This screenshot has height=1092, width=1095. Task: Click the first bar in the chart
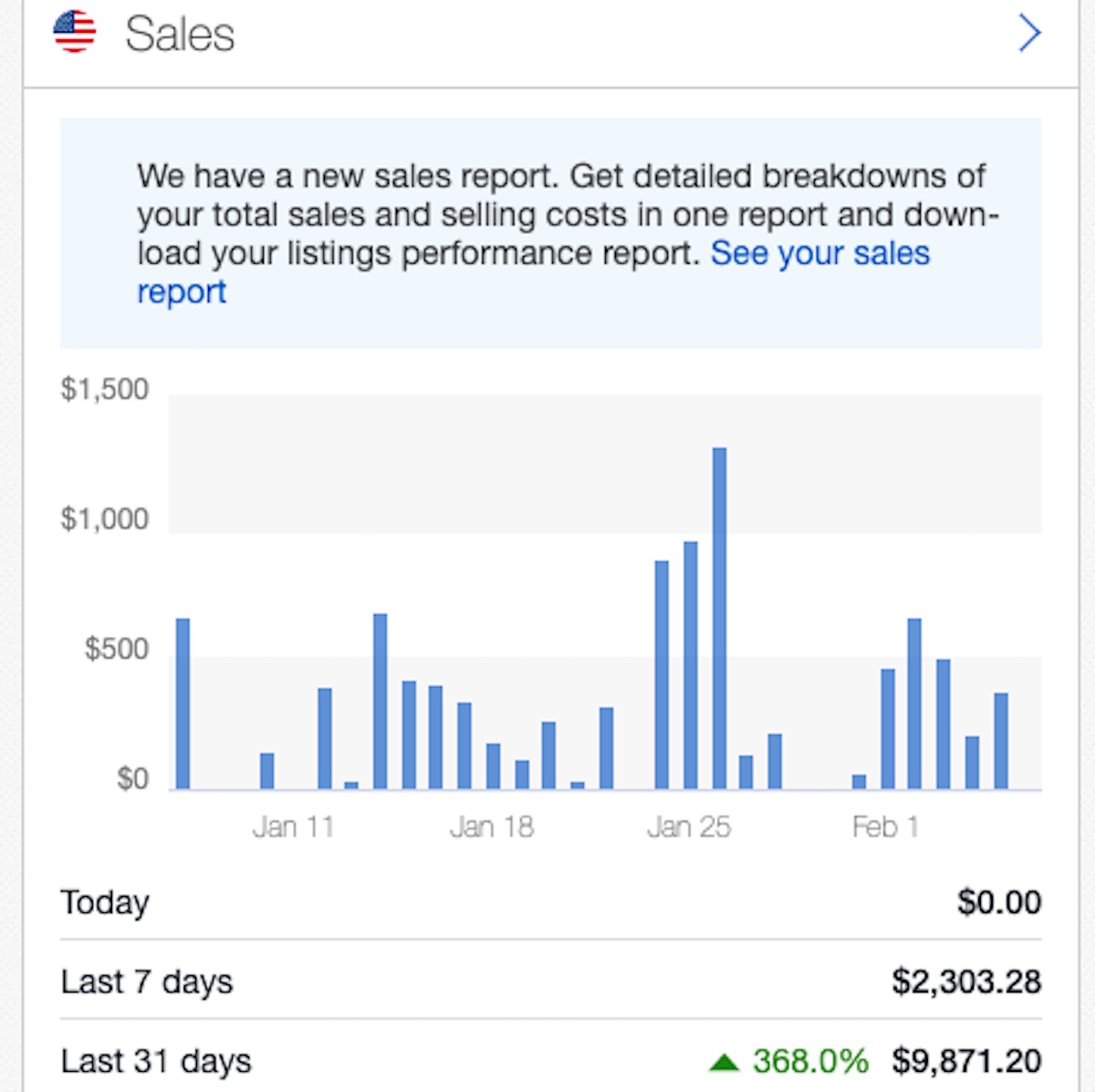[182, 703]
